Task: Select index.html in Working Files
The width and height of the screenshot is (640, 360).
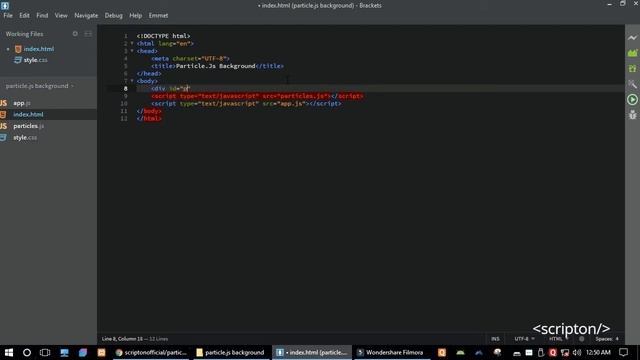Action: coord(38,49)
